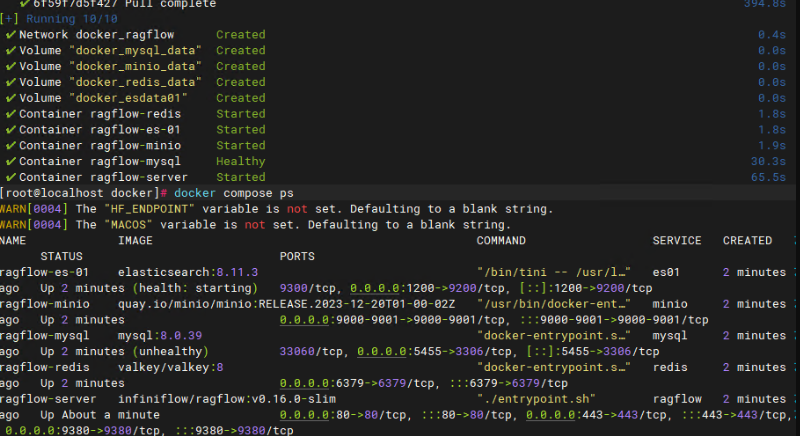Click the port mapping "0.0.0.0:443->443/tcp"
The image size is (800, 436).
tap(597, 414)
